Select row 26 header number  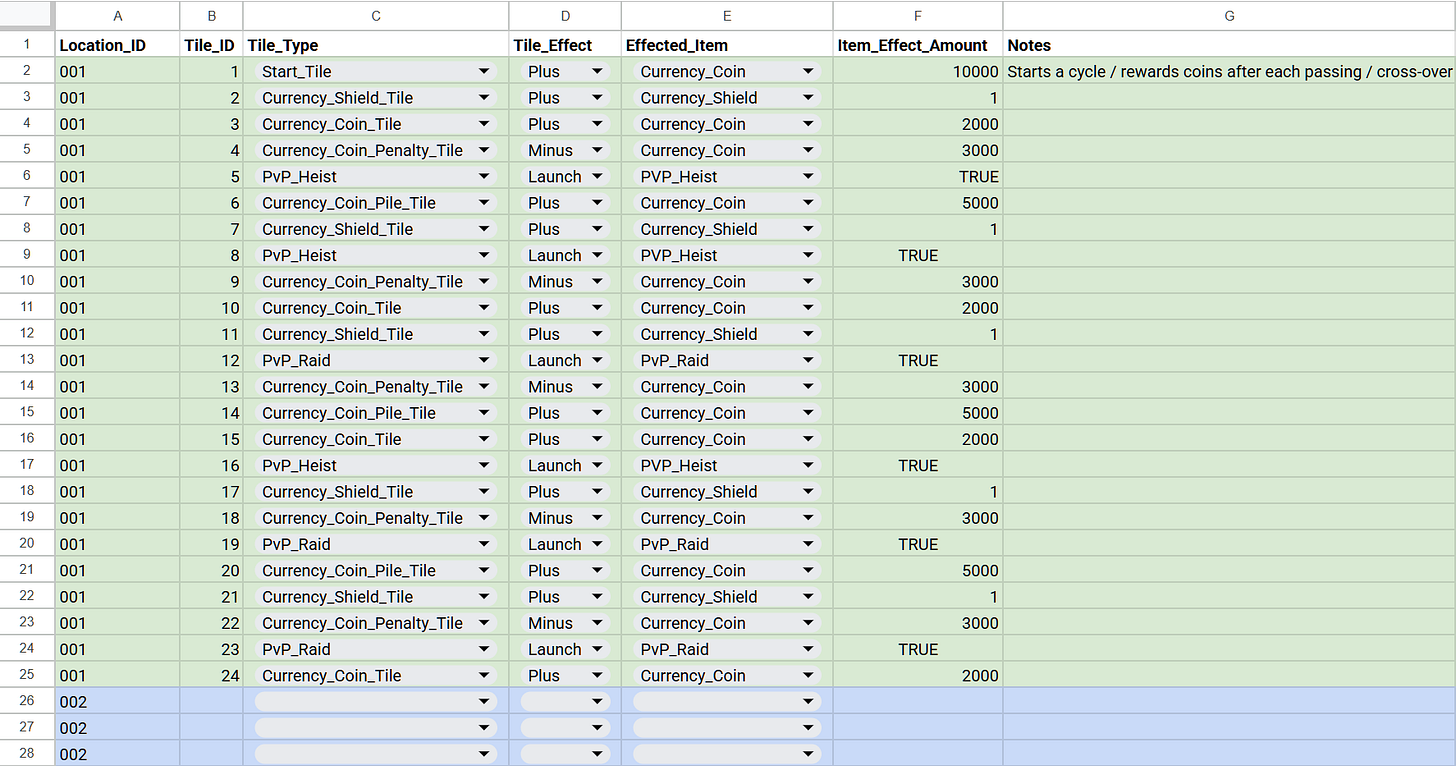(x=27, y=701)
